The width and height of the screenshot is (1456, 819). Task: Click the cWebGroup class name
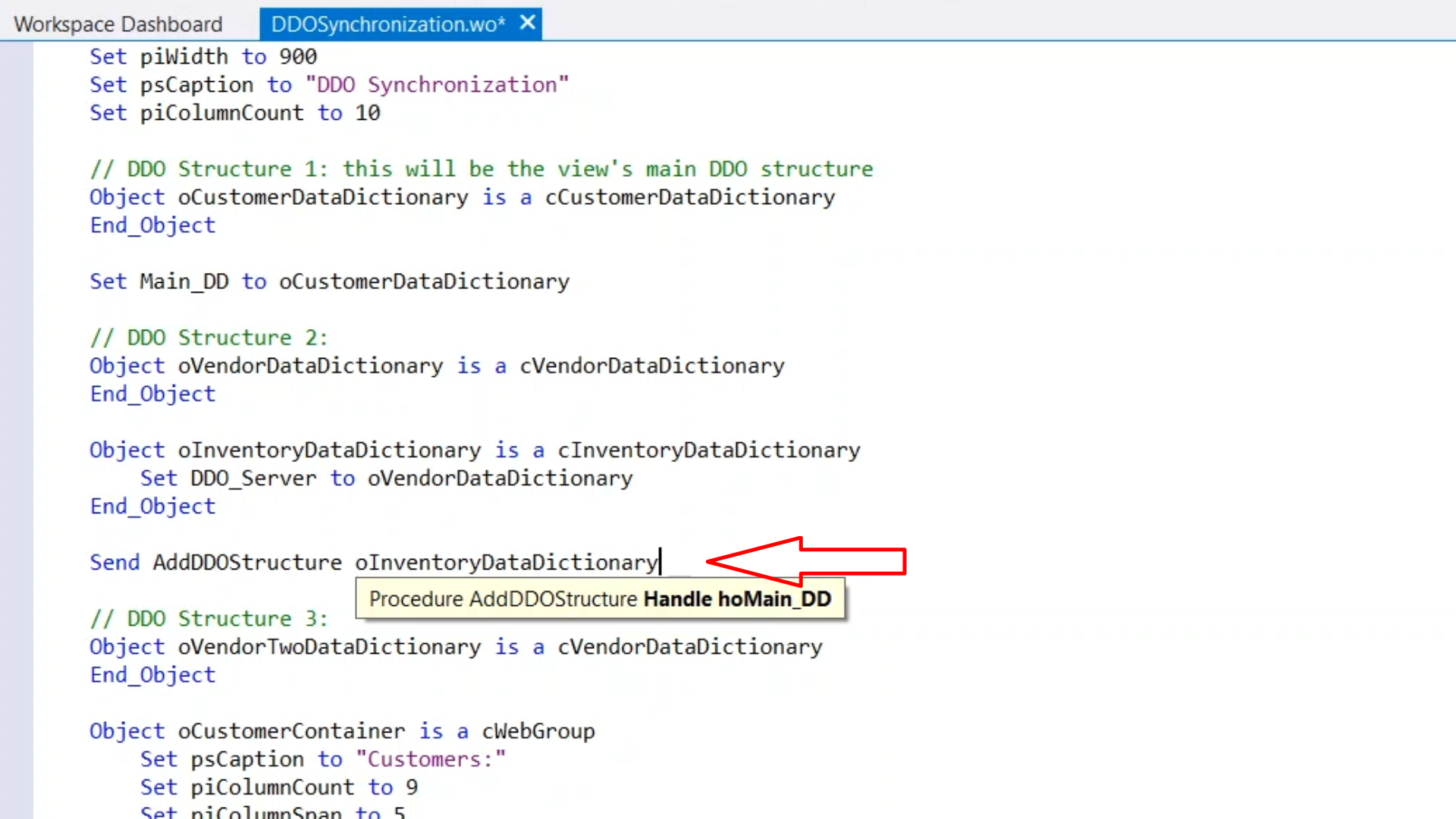tap(538, 731)
